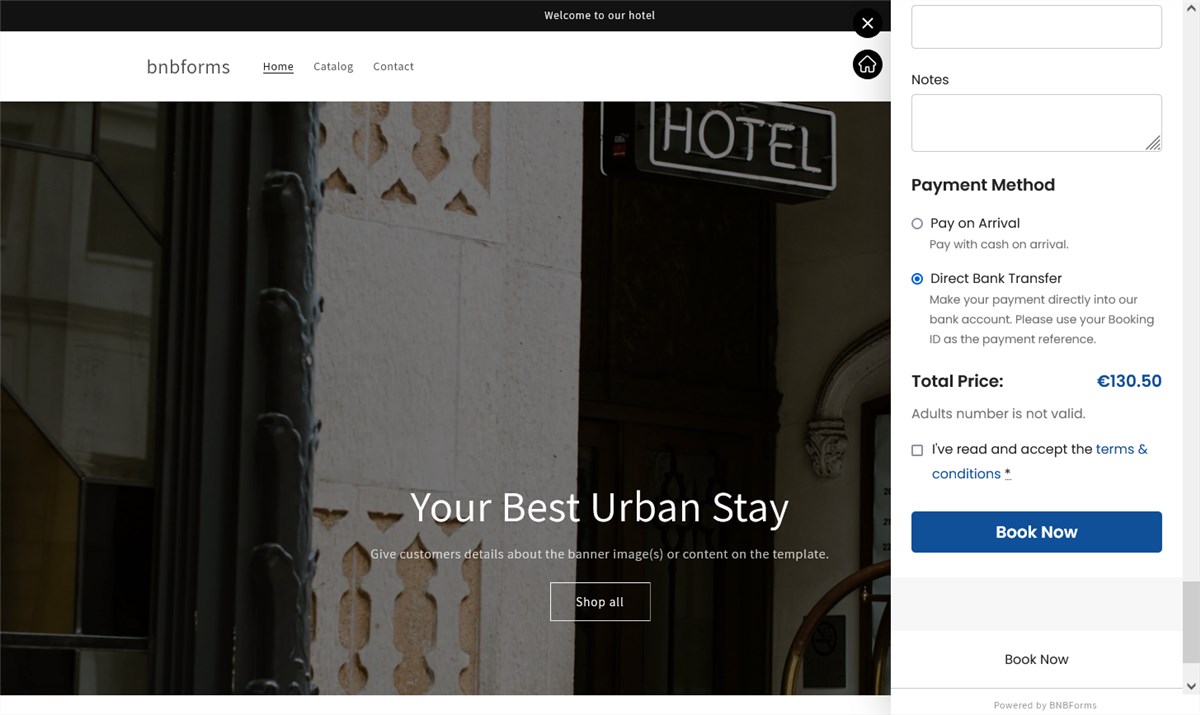This screenshot has height=715, width=1200.
Task: Open the Contact page link
Action: [x=393, y=67]
